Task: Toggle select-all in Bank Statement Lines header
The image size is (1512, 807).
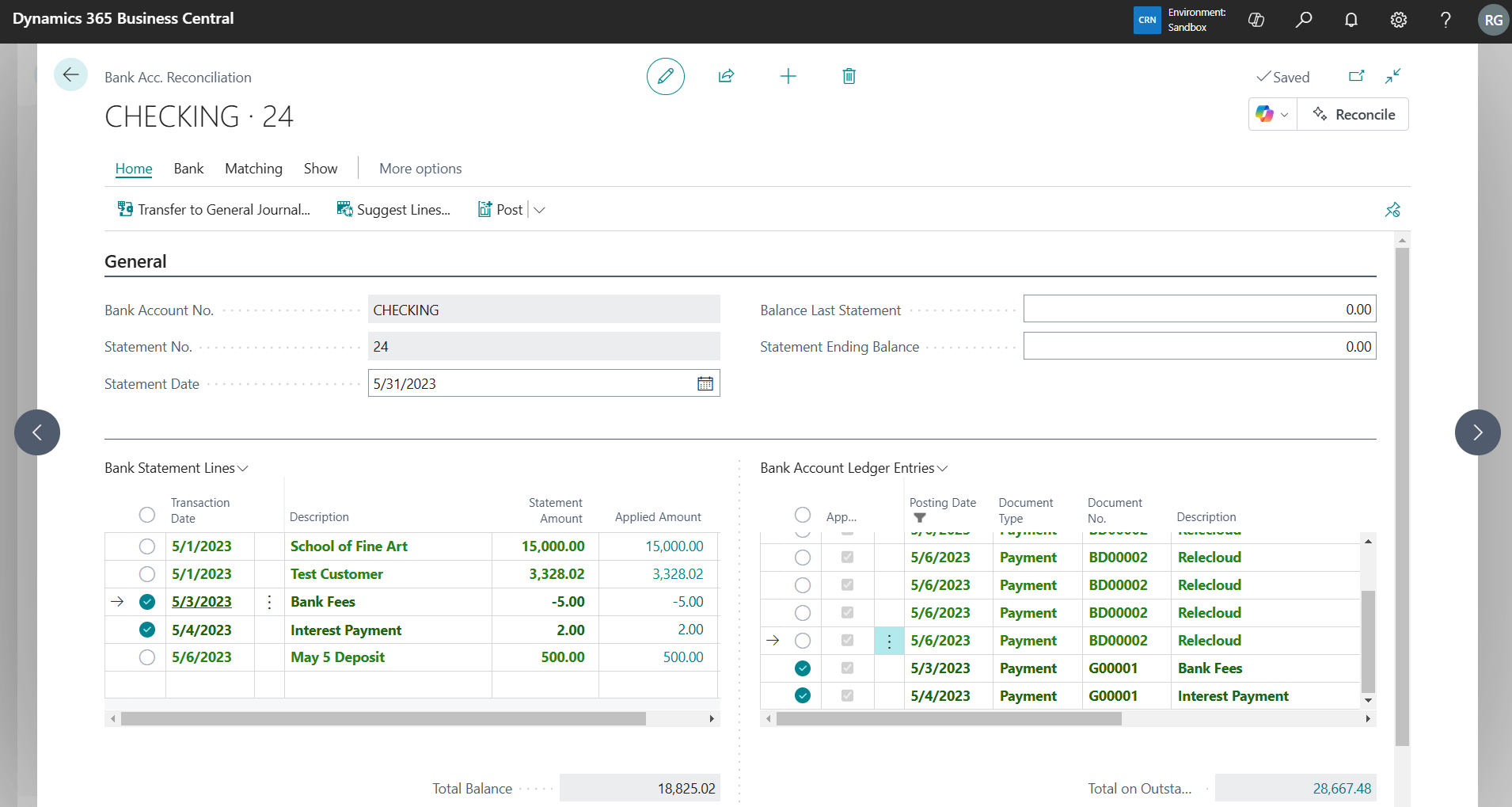Action: click(147, 515)
